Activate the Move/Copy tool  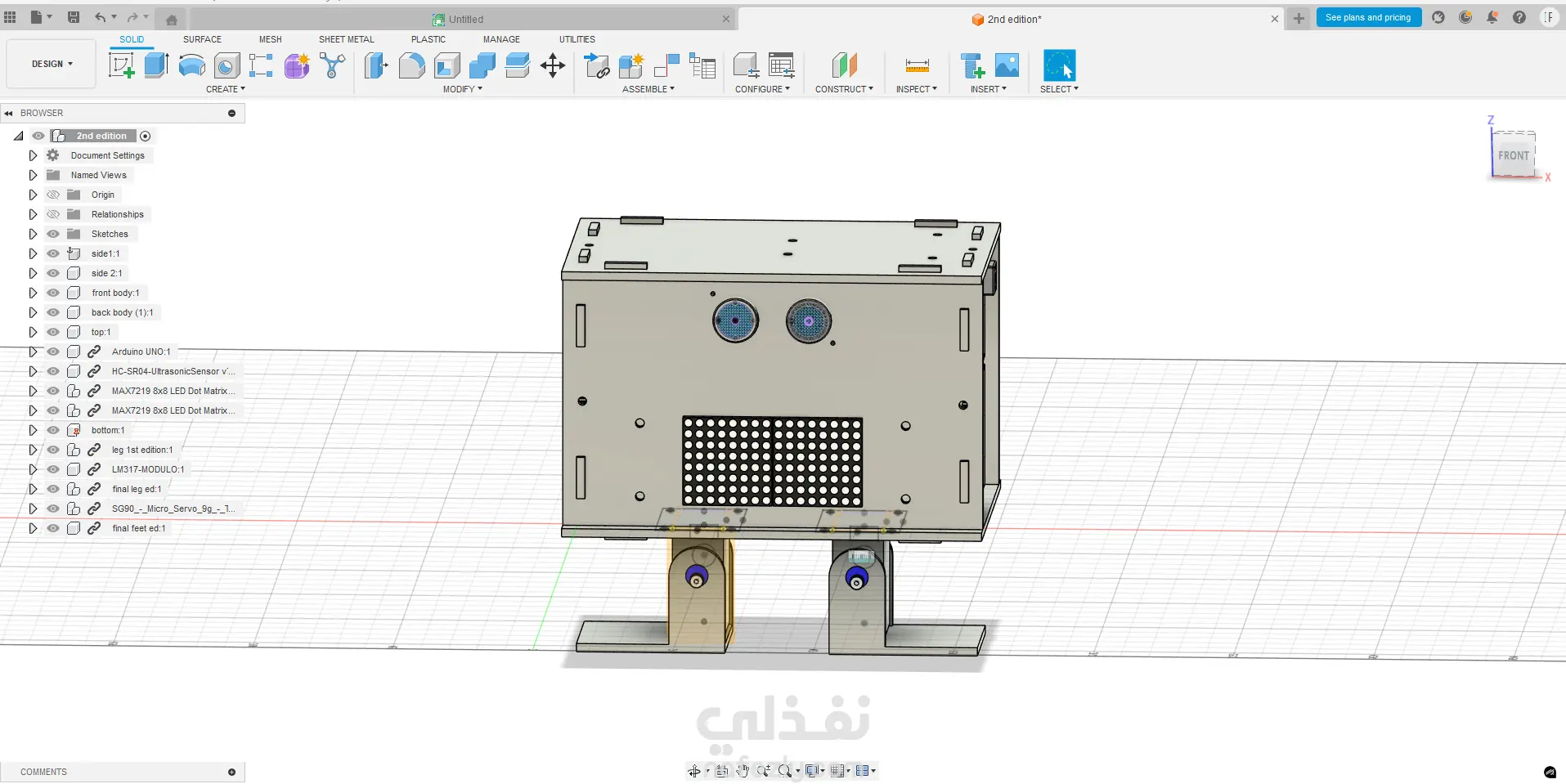553,65
